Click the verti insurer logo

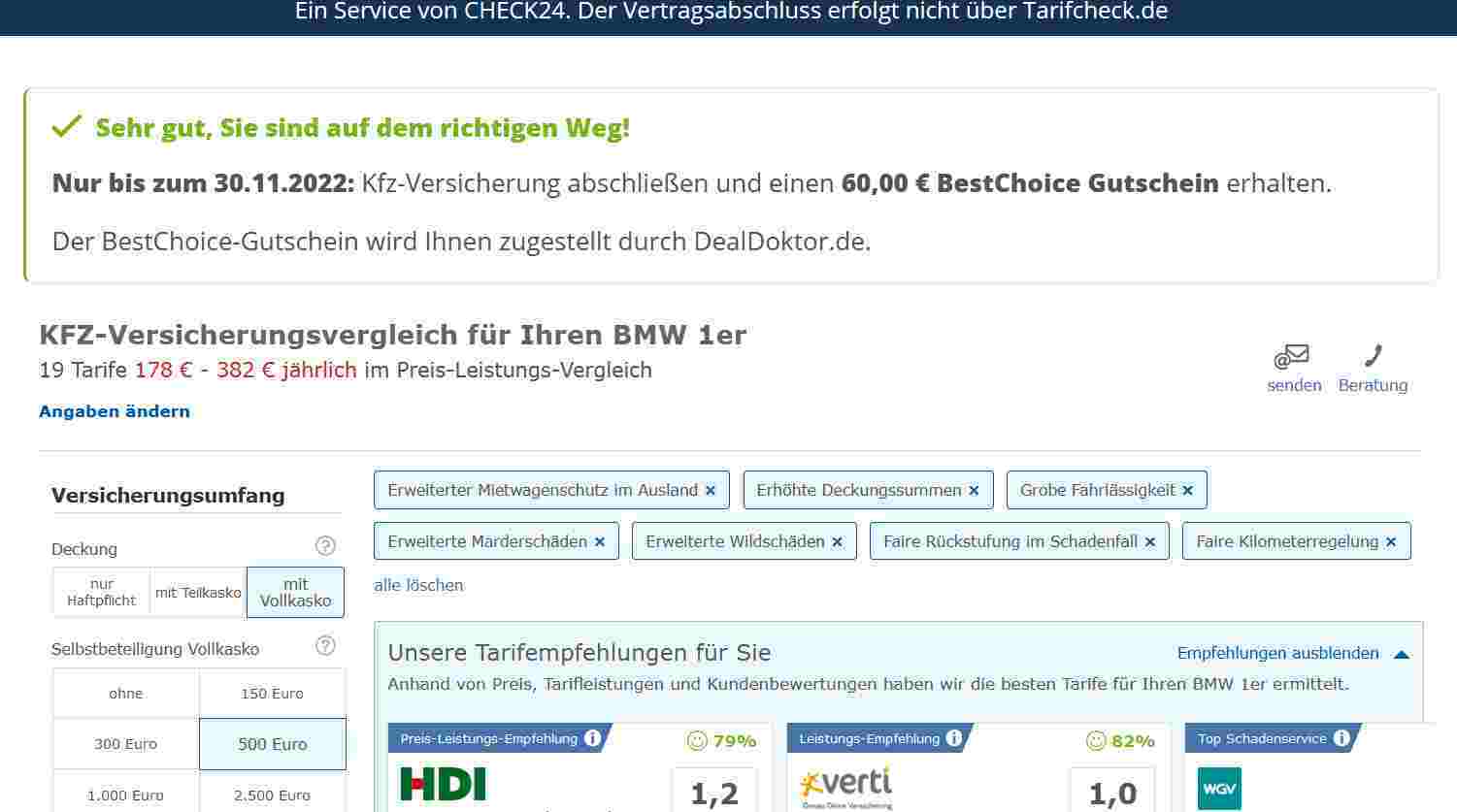[845, 788]
